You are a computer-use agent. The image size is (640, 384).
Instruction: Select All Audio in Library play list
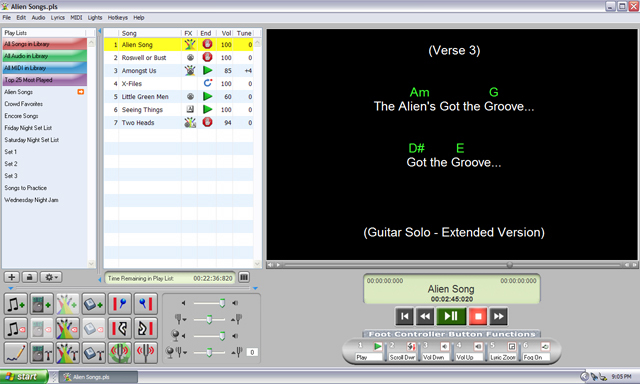(45, 56)
